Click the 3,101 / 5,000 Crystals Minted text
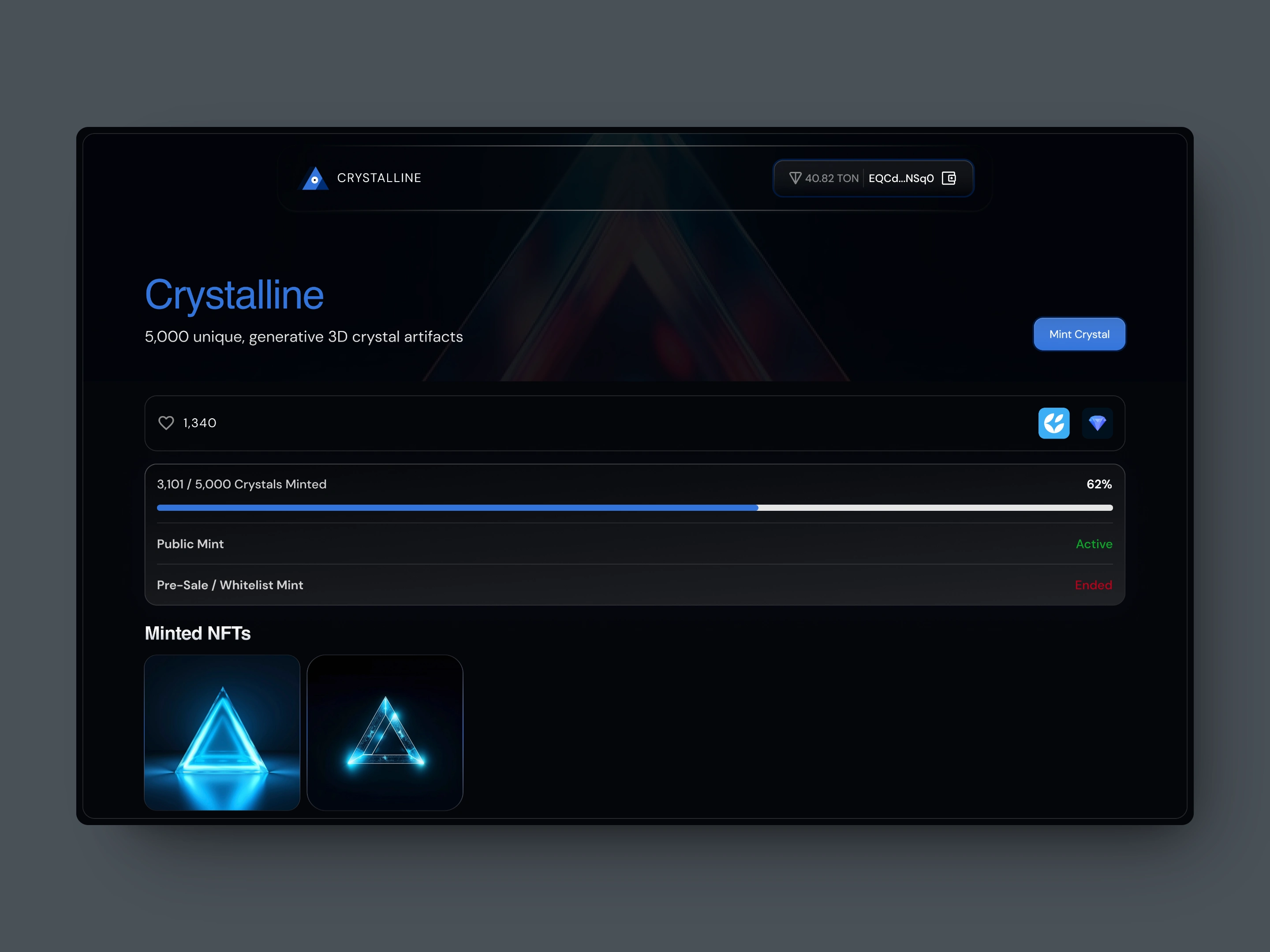The width and height of the screenshot is (1270, 952). point(242,484)
